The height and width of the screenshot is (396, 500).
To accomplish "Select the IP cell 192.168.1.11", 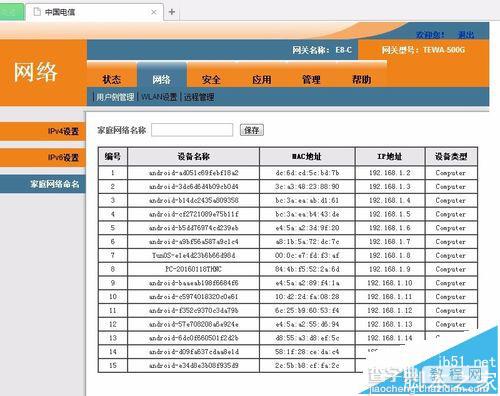I will tap(390, 297).
